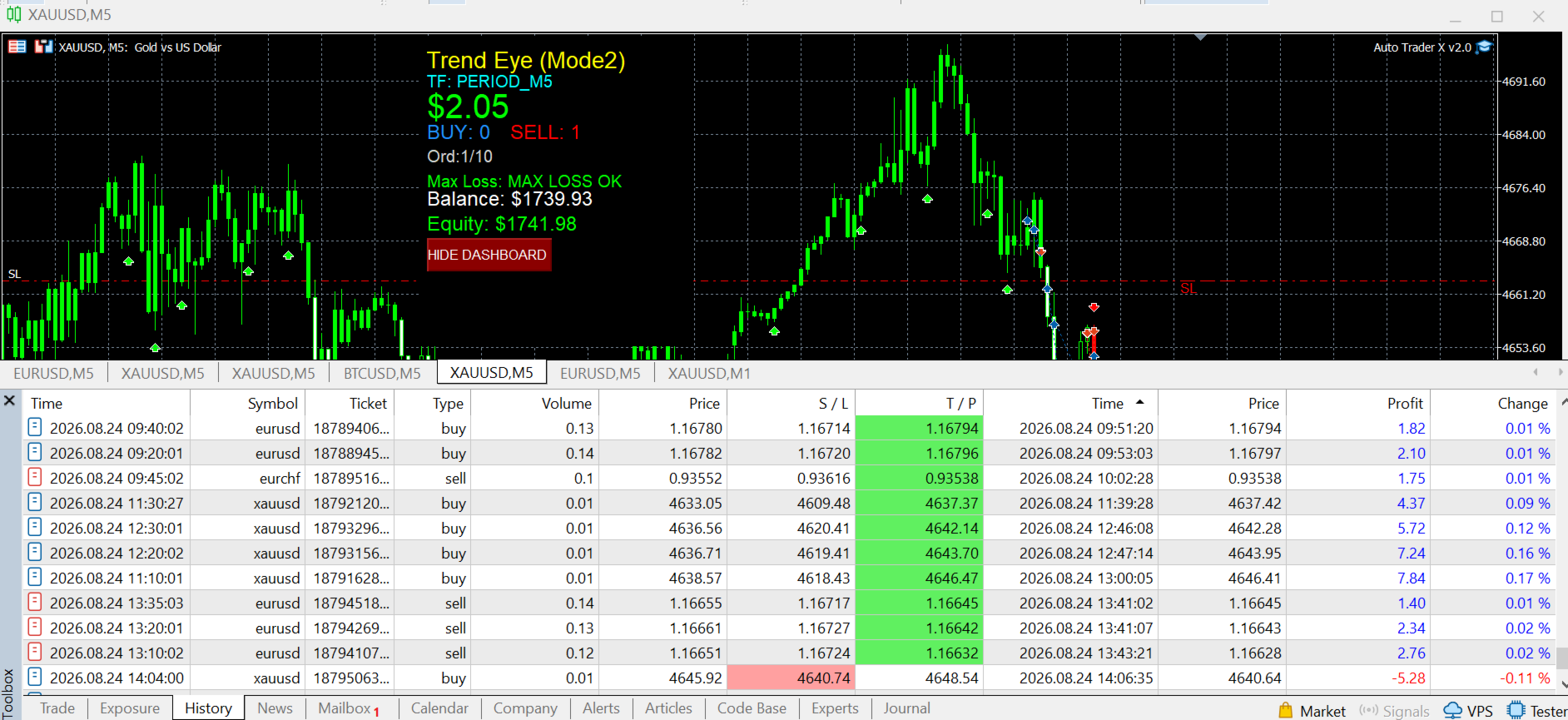This screenshot has width=1568, height=720.
Task: Click the history table scrollbar down arrow
Action: tap(1562, 684)
